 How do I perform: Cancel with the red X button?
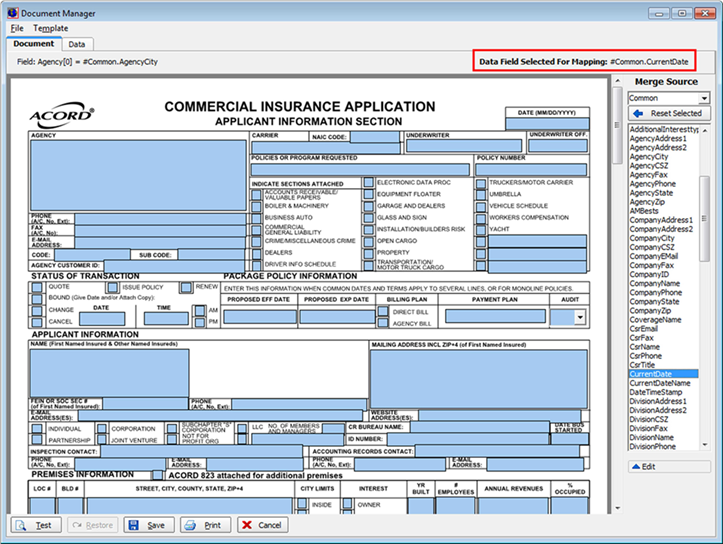(x=261, y=525)
